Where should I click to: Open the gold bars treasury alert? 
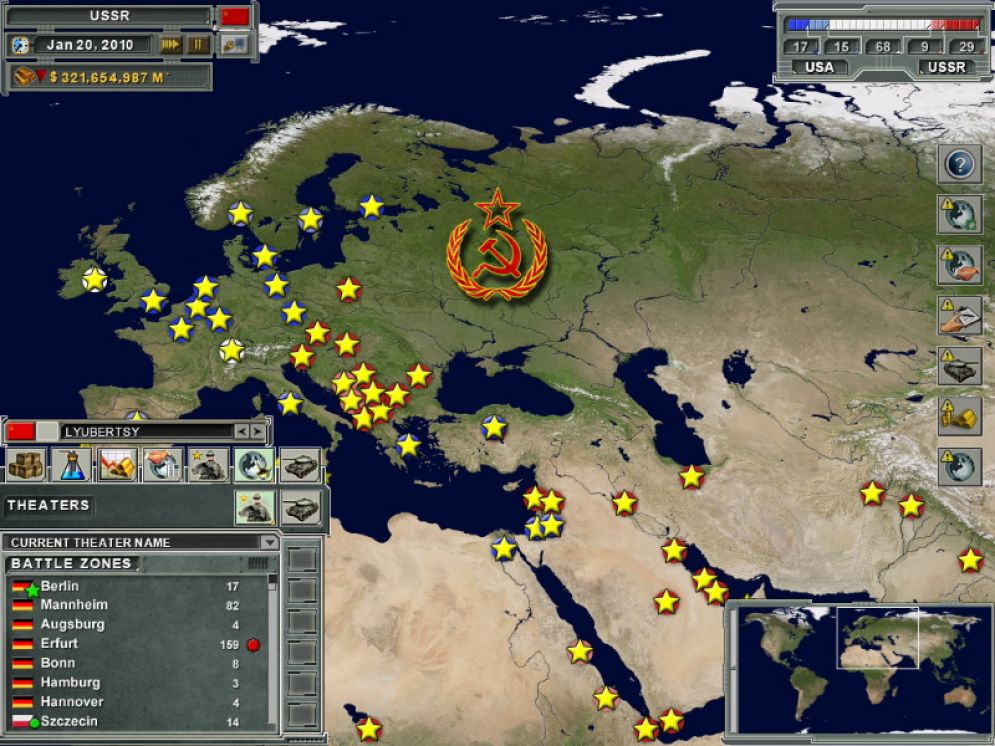pyautogui.click(x=959, y=416)
